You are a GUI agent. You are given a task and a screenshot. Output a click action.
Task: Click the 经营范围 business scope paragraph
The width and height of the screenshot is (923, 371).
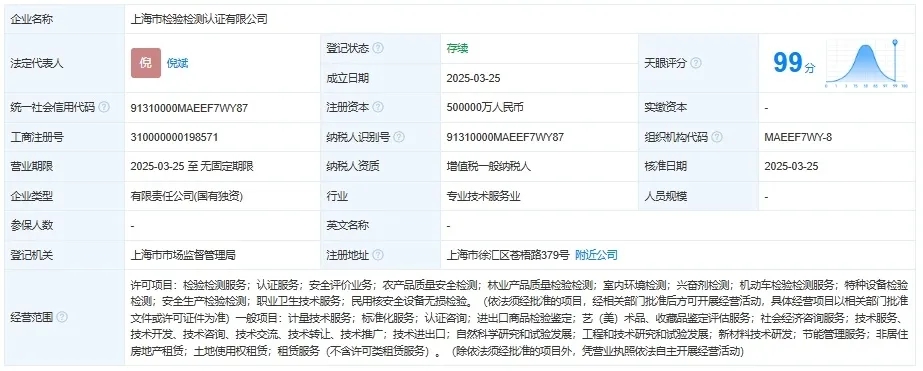520,318
